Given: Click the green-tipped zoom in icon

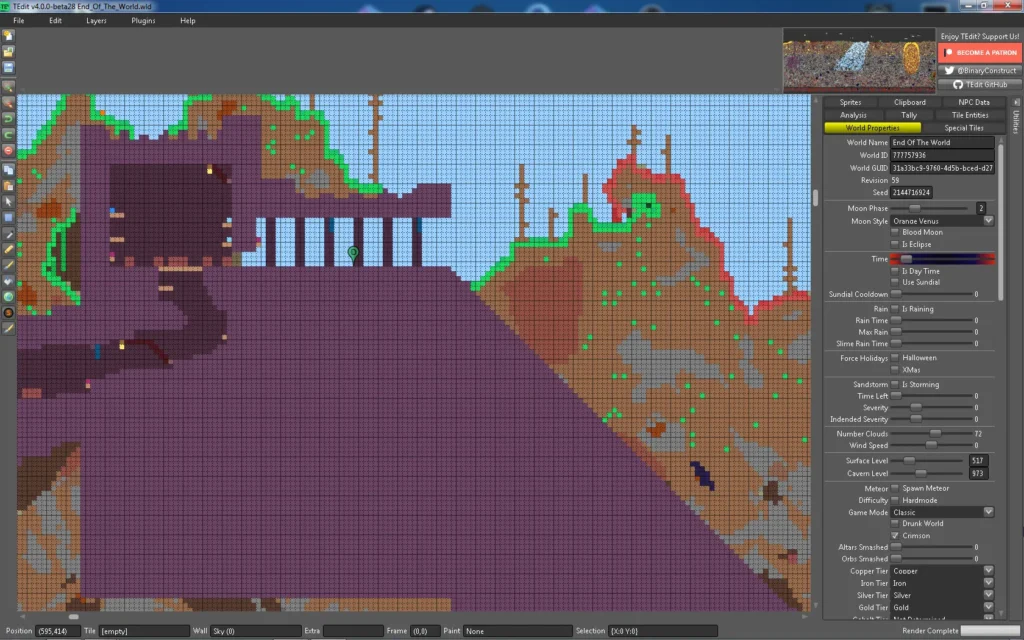Looking at the screenshot, I should 8,87.
